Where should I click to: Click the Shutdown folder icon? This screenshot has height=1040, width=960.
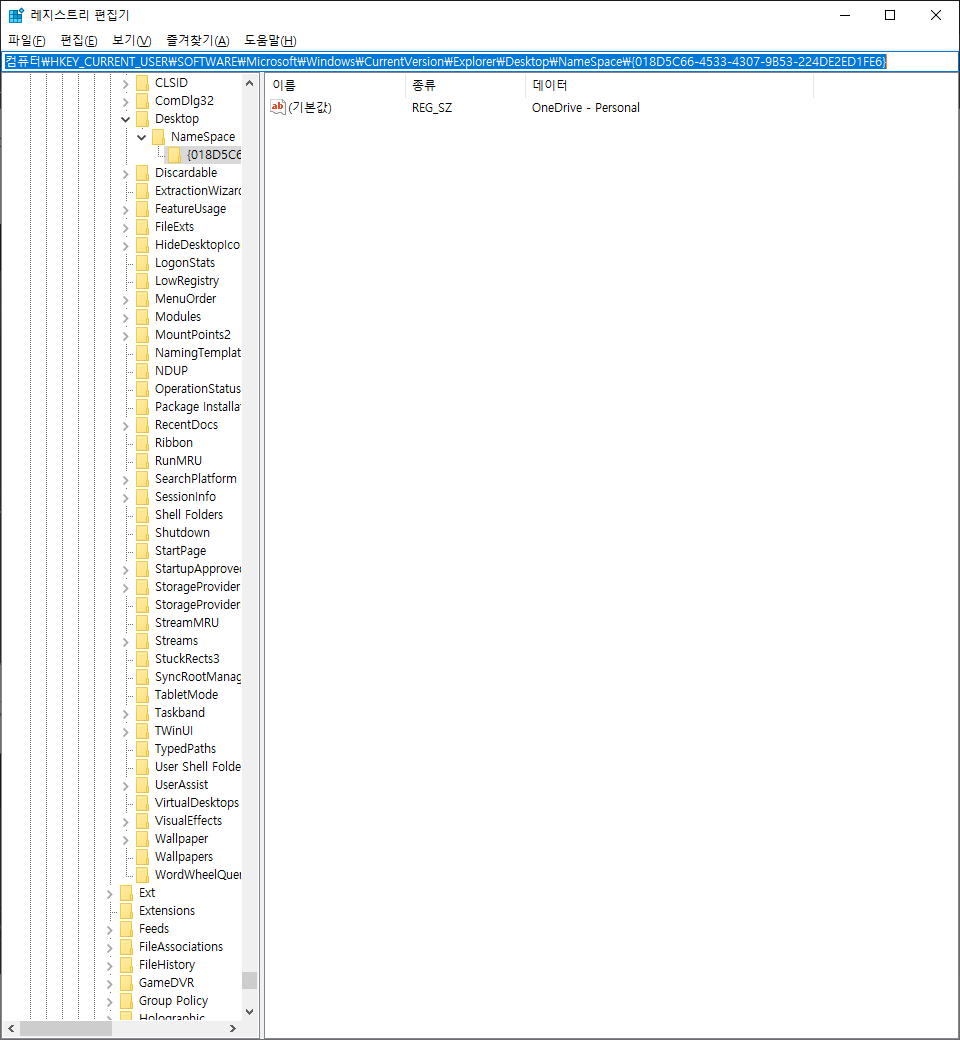point(142,533)
